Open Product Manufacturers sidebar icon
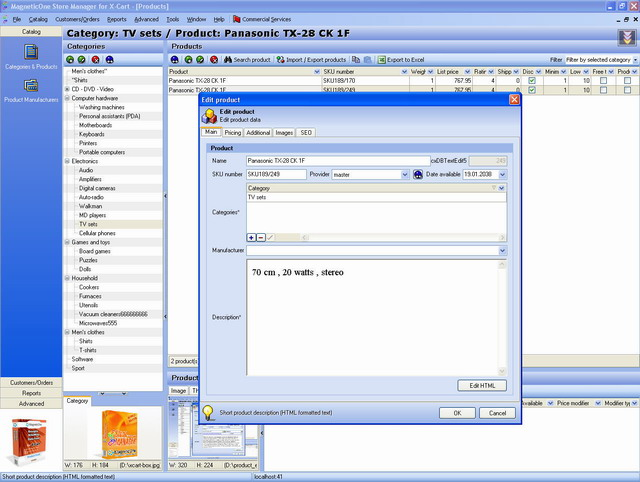The image size is (640, 482). [x=31, y=86]
